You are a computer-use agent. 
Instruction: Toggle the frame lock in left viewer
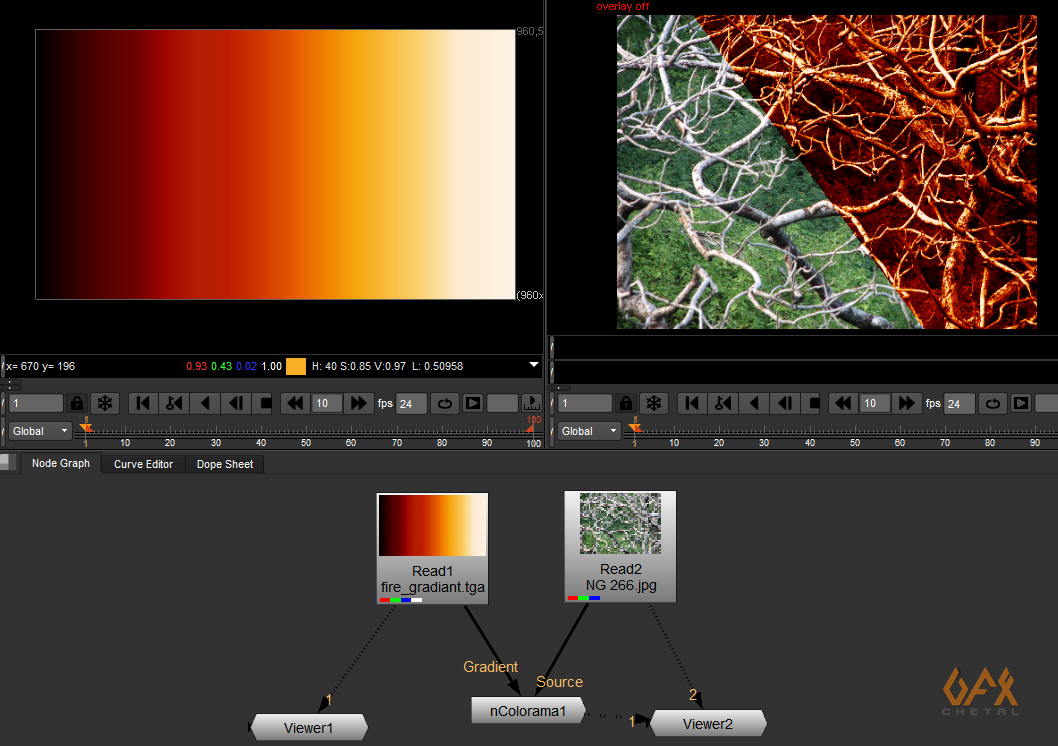click(x=76, y=403)
